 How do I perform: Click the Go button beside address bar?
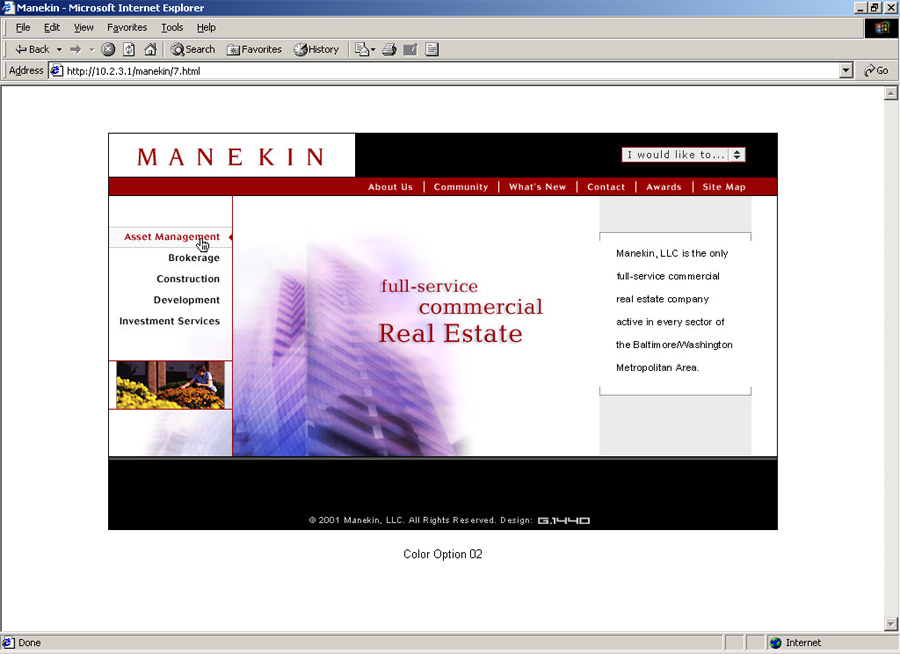[876, 71]
